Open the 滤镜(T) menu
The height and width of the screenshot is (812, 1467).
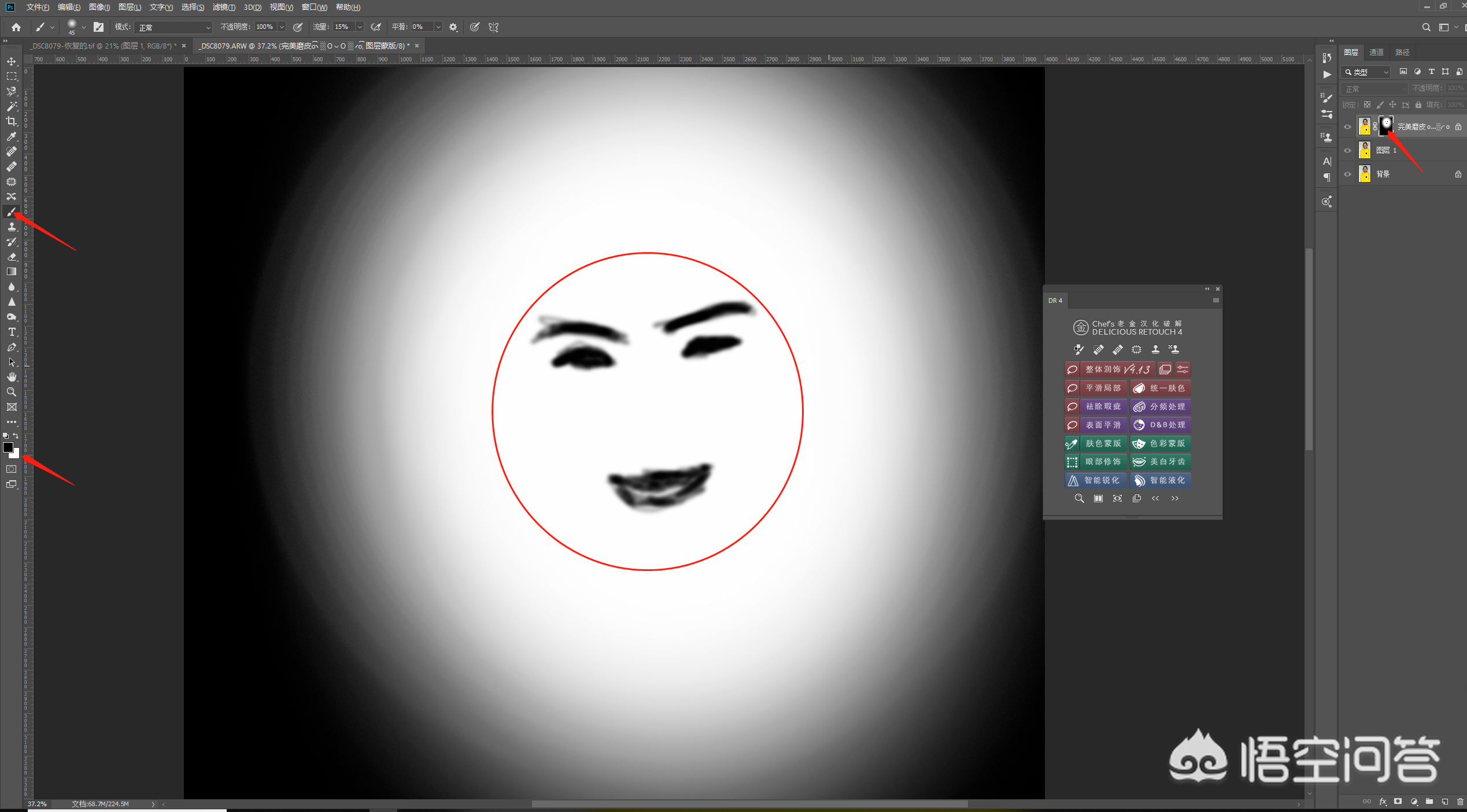(224, 7)
